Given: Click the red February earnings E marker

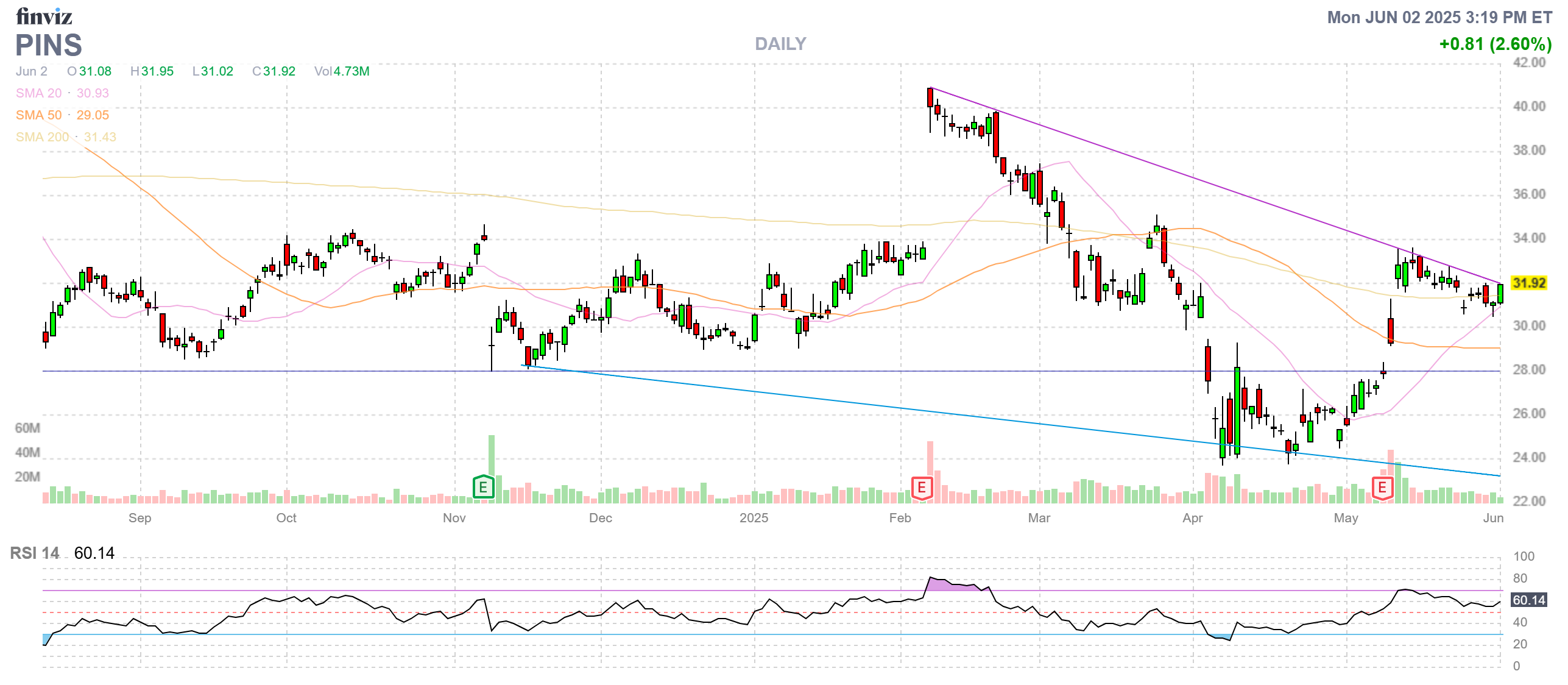Looking at the screenshot, I should tap(922, 488).
